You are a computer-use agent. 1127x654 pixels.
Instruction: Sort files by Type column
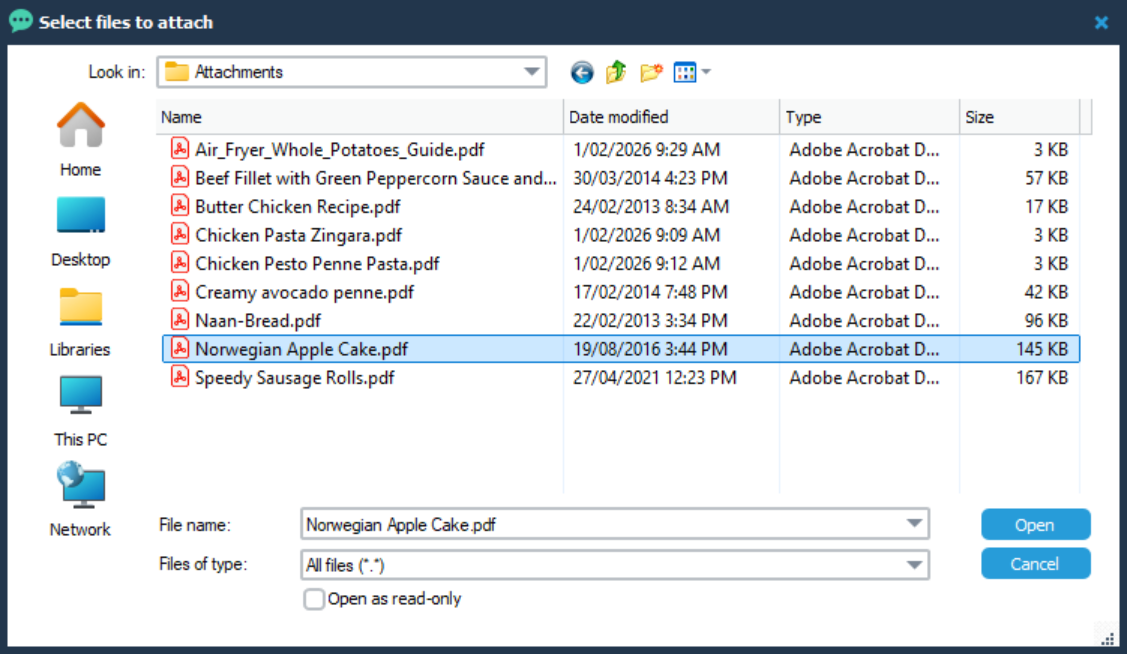point(870,117)
